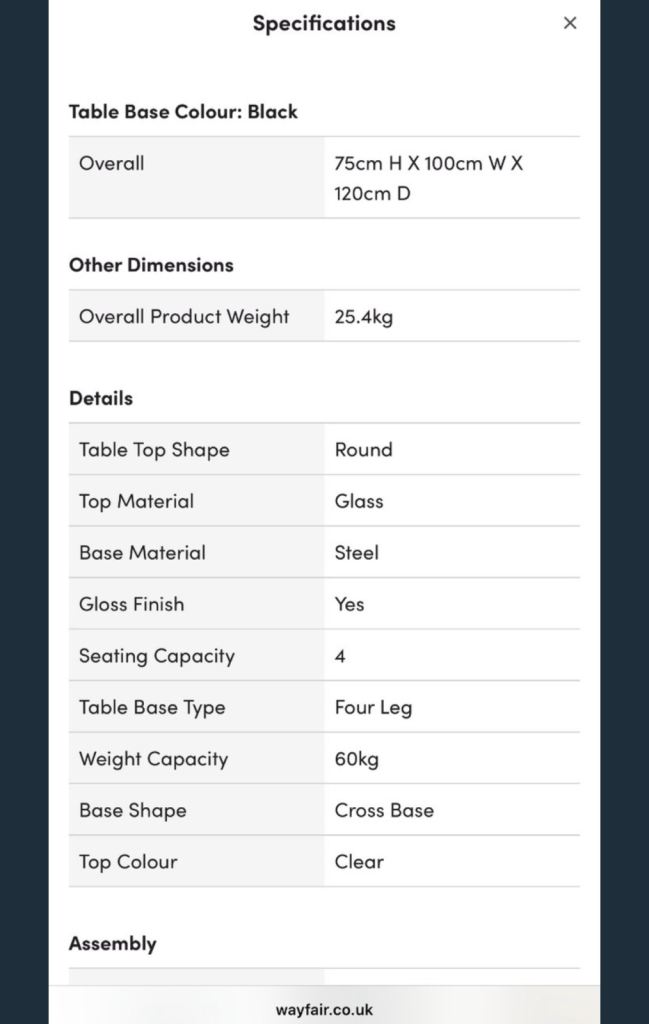Click the Overall dimensions row label
649x1024 pixels.
112,163
